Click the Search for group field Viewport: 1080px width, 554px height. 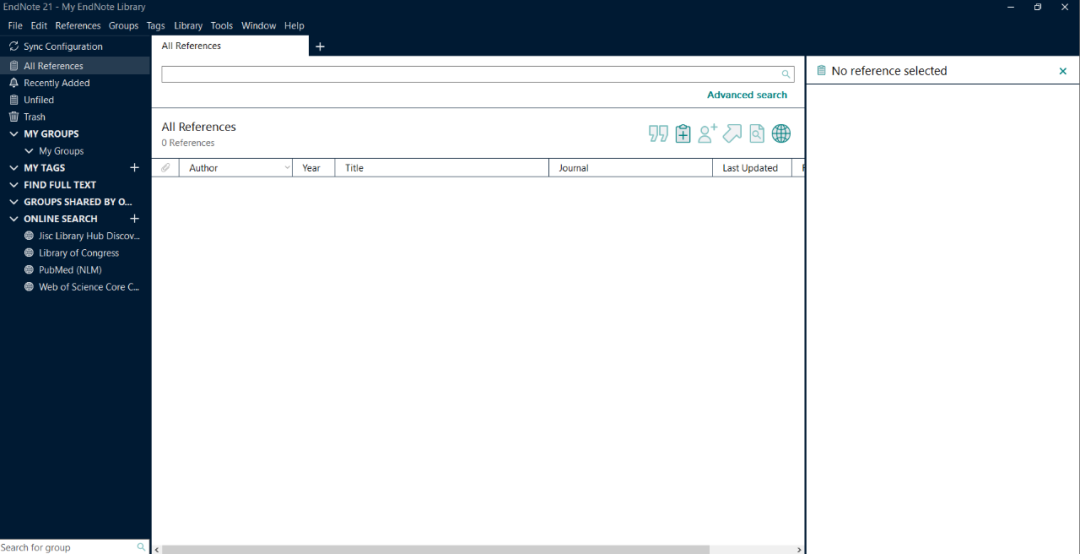pos(66,547)
